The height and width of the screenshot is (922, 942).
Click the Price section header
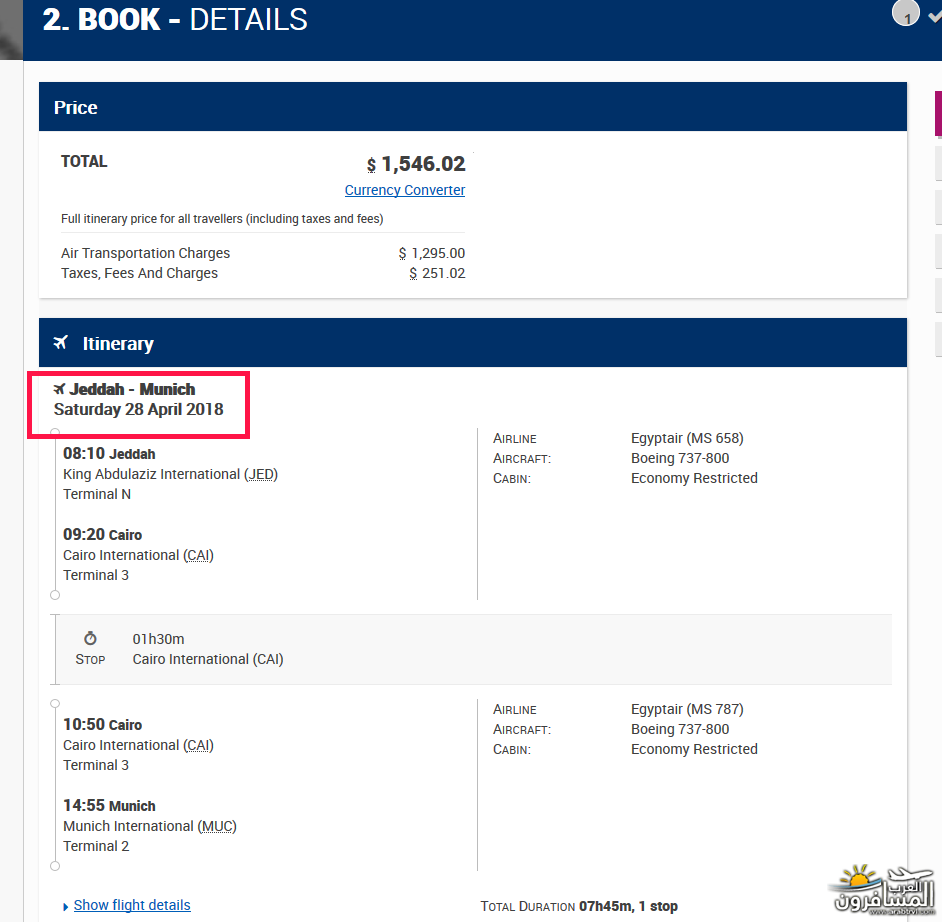[473, 107]
